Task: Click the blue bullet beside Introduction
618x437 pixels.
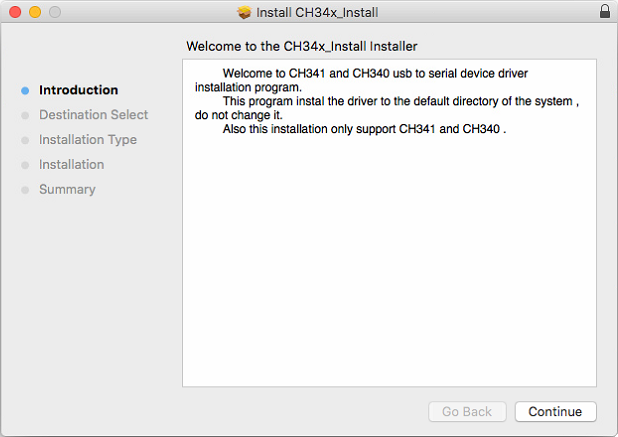Action: 25,91
